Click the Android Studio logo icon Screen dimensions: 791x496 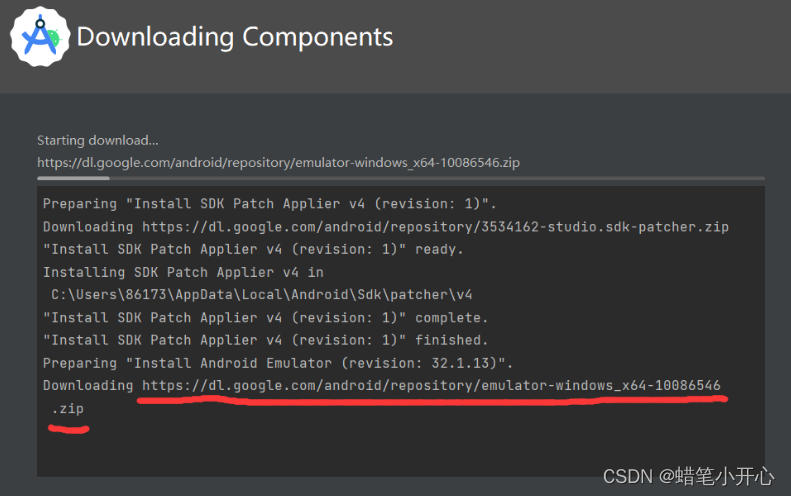40,36
